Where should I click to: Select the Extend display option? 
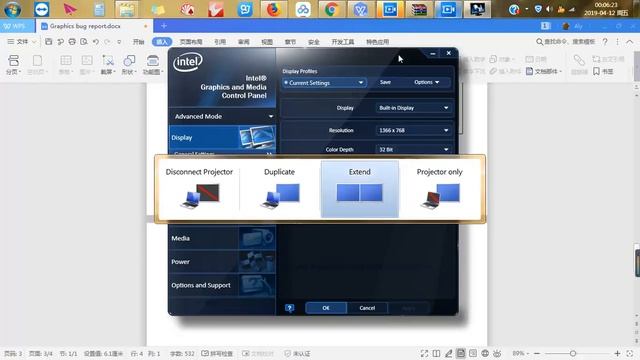point(360,189)
